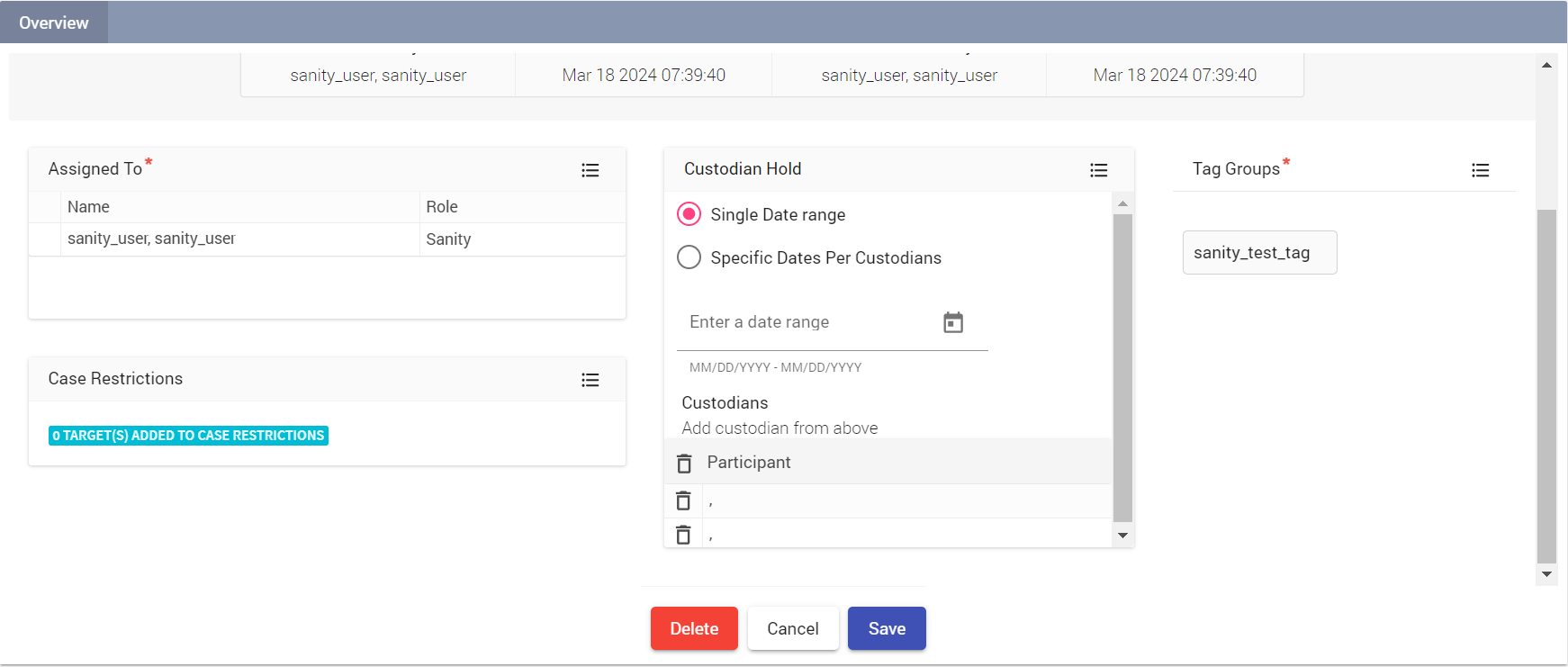Click the sanity_test_tag chip
The width and height of the screenshot is (1568, 667).
coord(1259,253)
